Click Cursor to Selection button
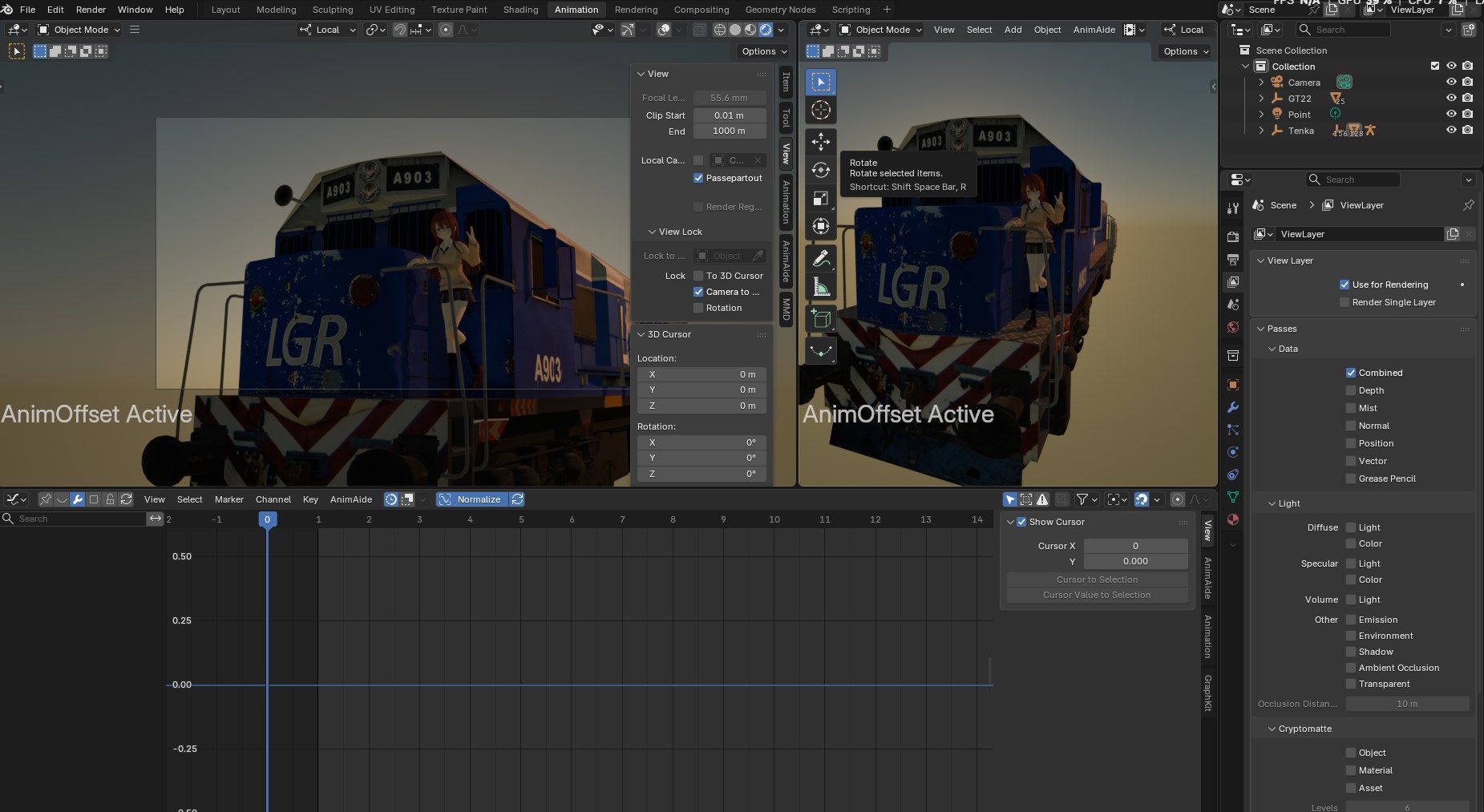Viewport: 1484px width, 812px height. tap(1097, 580)
